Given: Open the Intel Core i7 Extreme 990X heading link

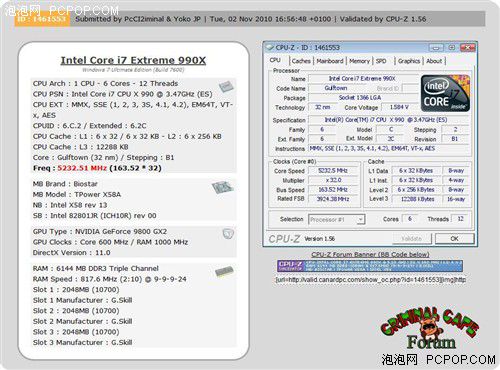Looking at the screenshot, I should [133, 60].
